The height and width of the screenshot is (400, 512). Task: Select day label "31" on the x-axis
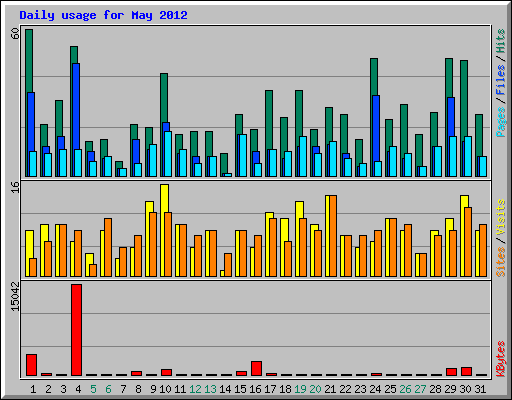coord(480,389)
